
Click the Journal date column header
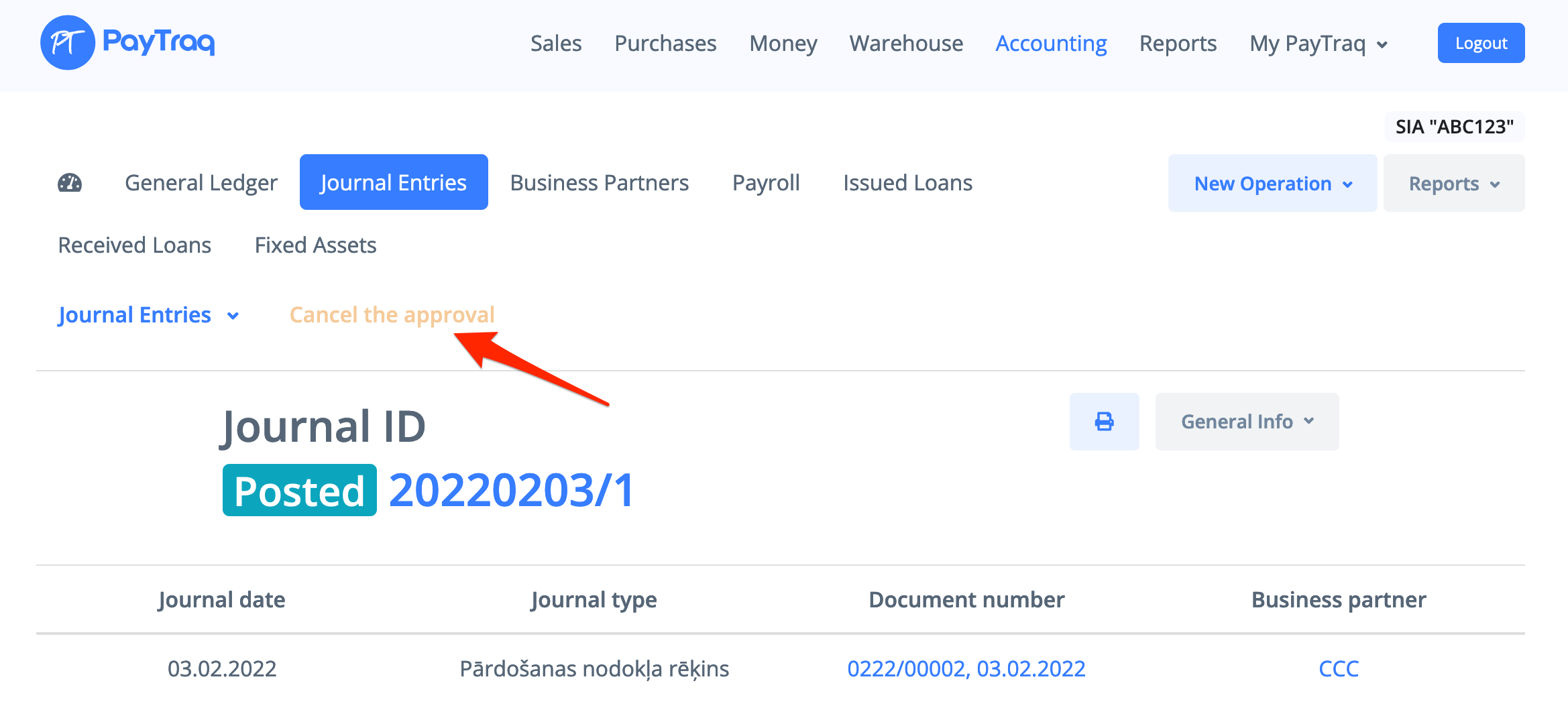pos(222,599)
